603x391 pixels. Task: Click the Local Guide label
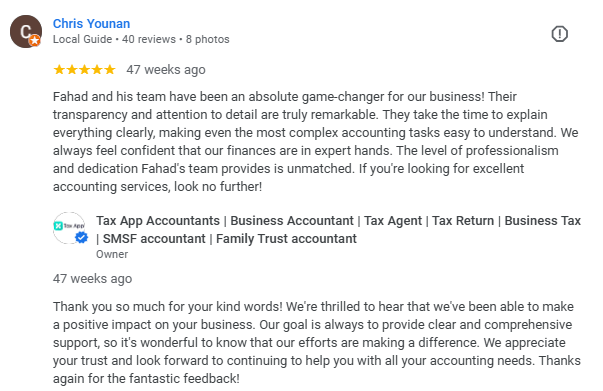82,39
